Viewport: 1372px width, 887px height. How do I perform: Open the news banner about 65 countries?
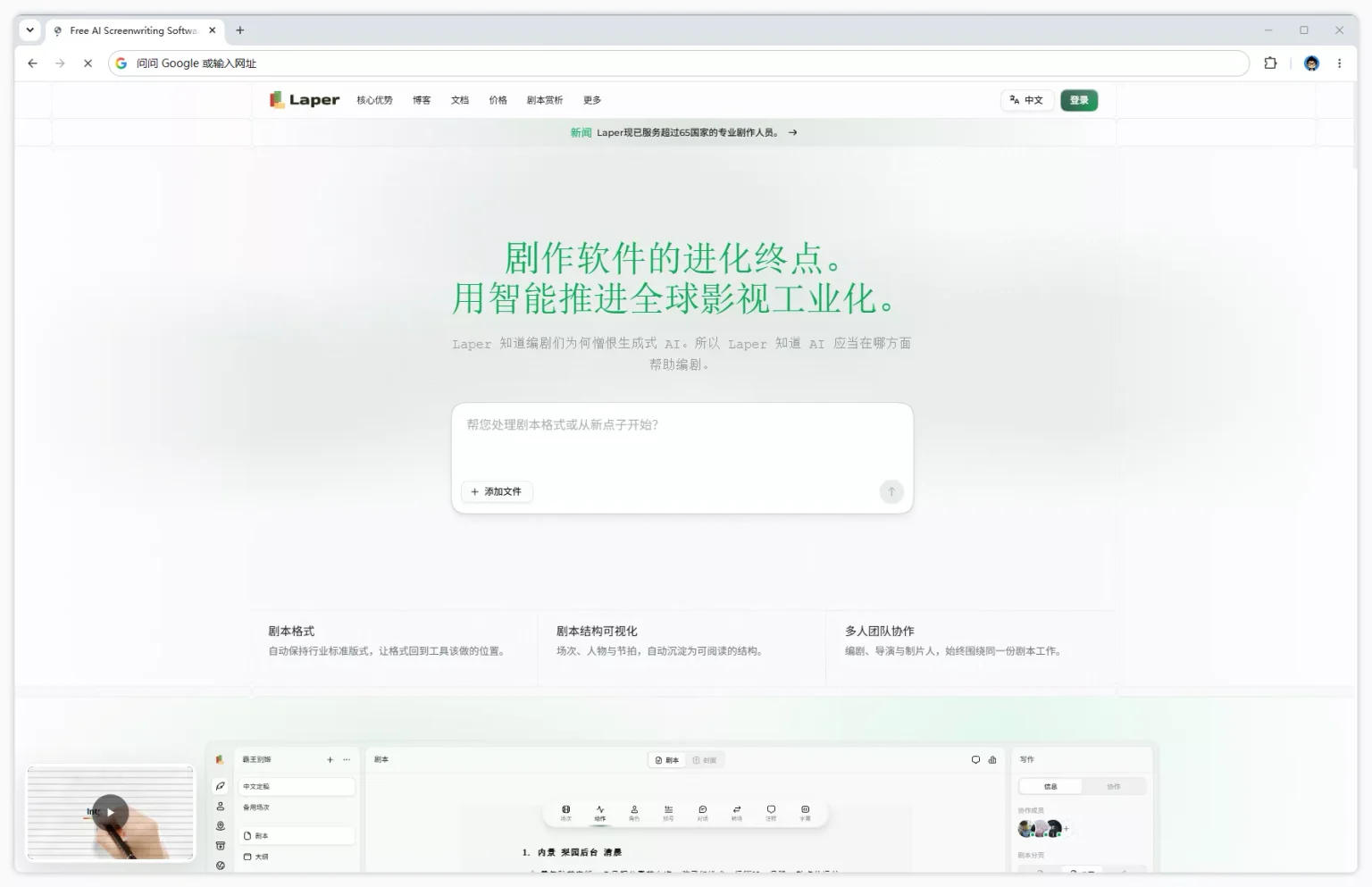point(684,132)
